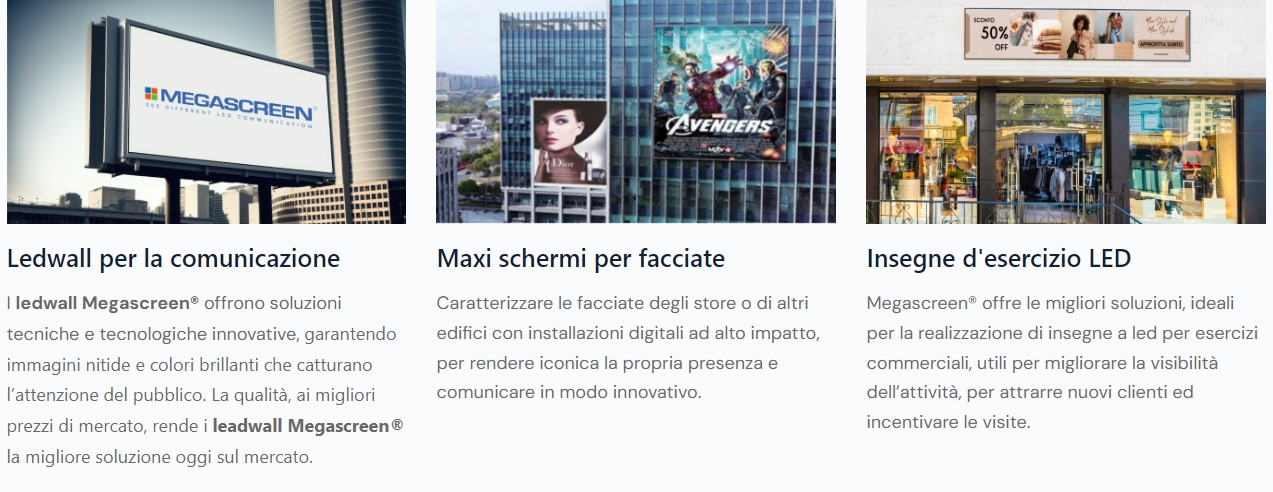Open the Insegne d'esercizio LED heading
Screen dimensions: 1273x492
coord(998,259)
